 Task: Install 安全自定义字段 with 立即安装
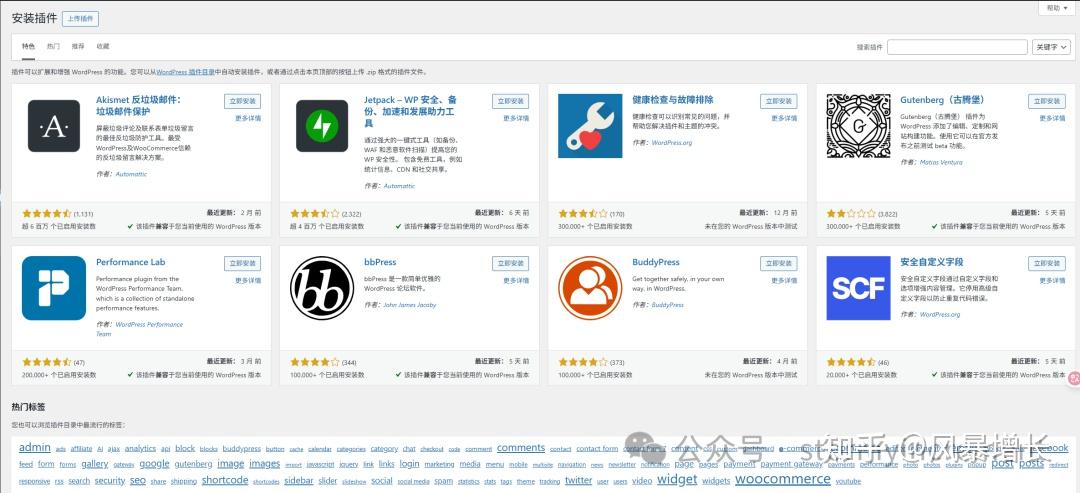coord(1047,263)
